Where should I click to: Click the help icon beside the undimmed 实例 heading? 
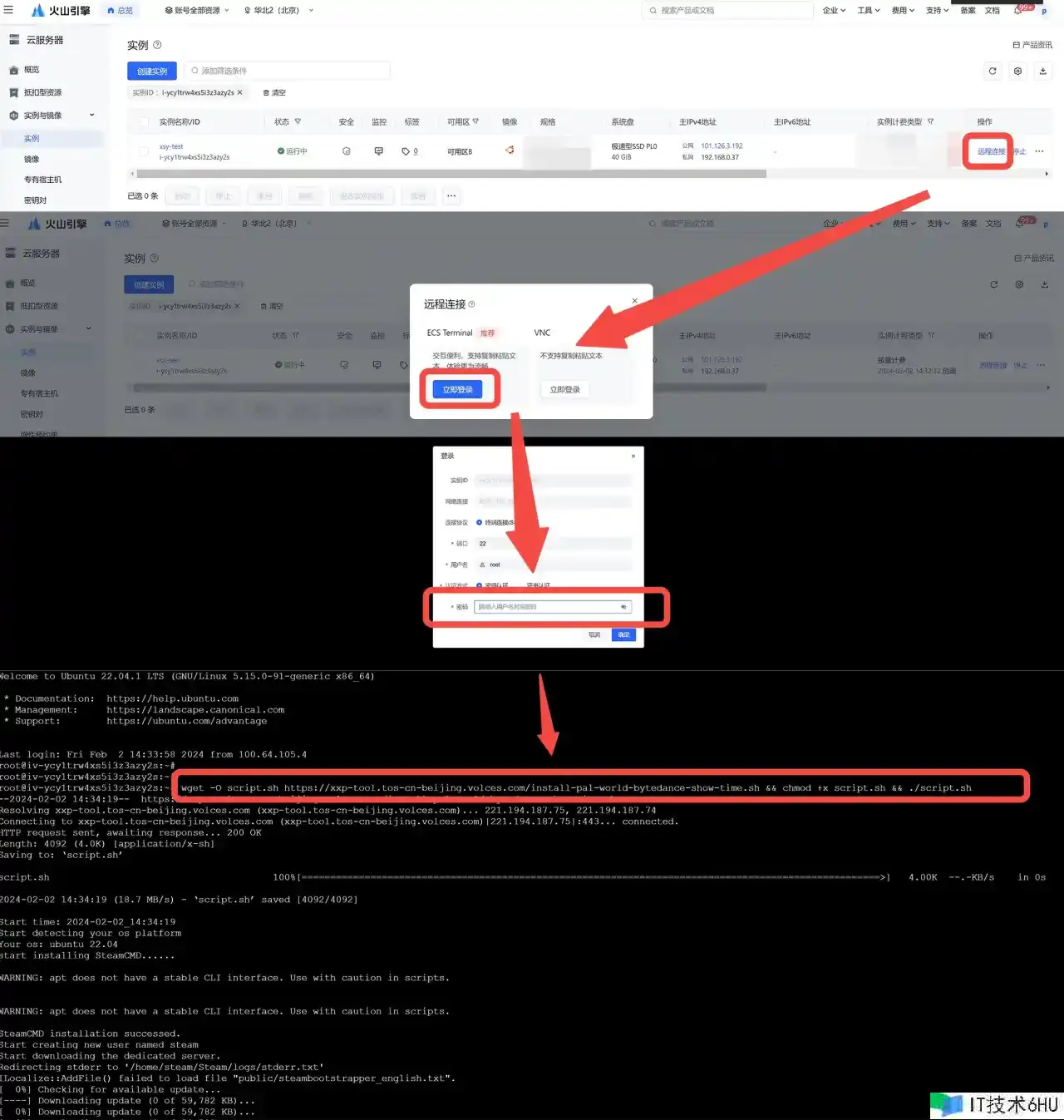pyautogui.click(x=157, y=45)
